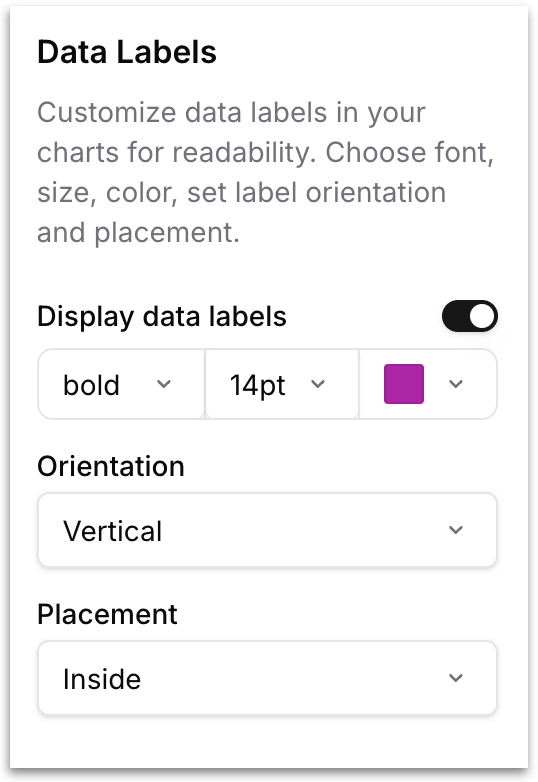Toggle the Display data labels switch
The height and width of the screenshot is (782, 538).
[x=470, y=316]
